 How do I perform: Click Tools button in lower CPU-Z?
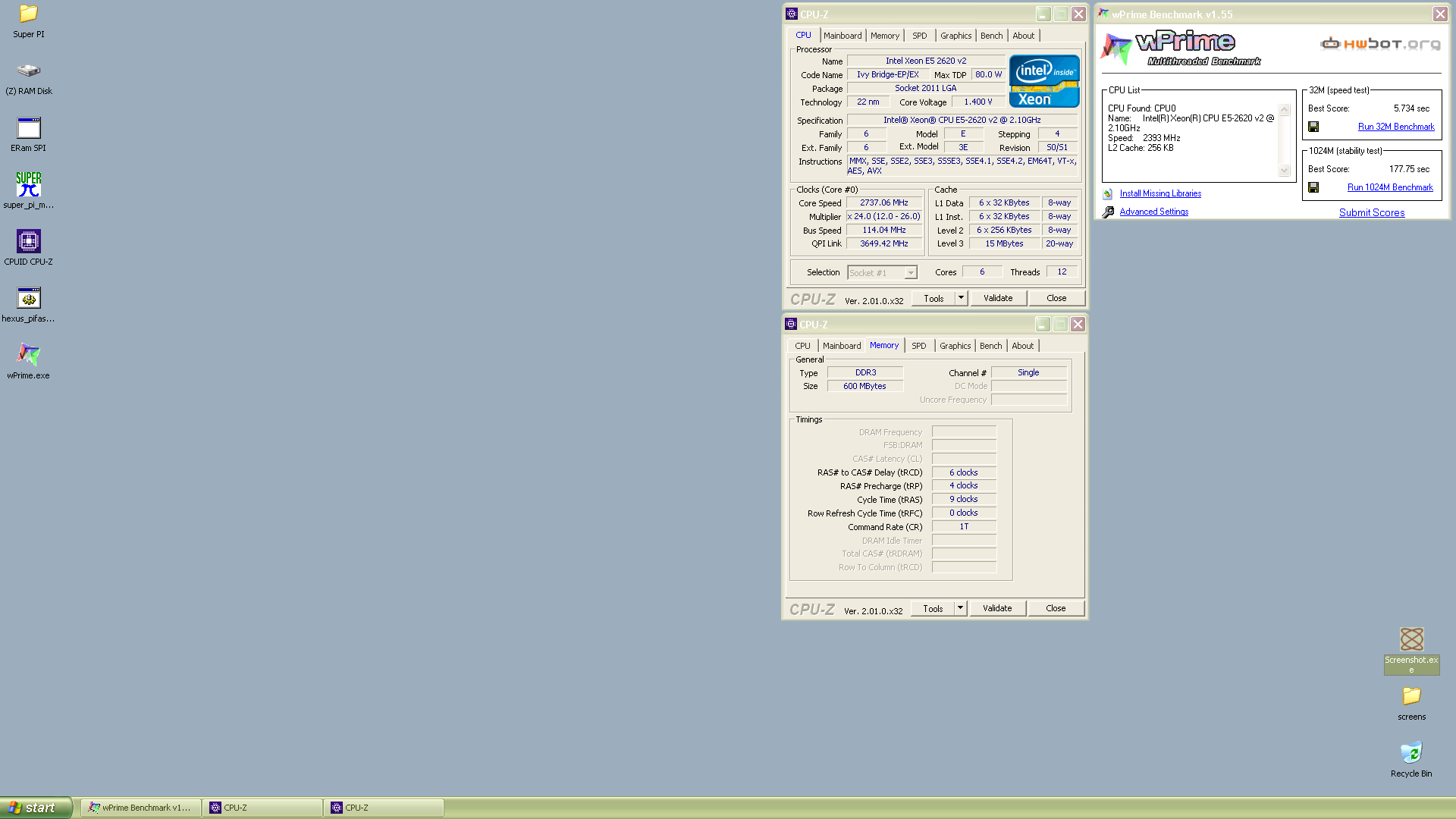click(933, 608)
